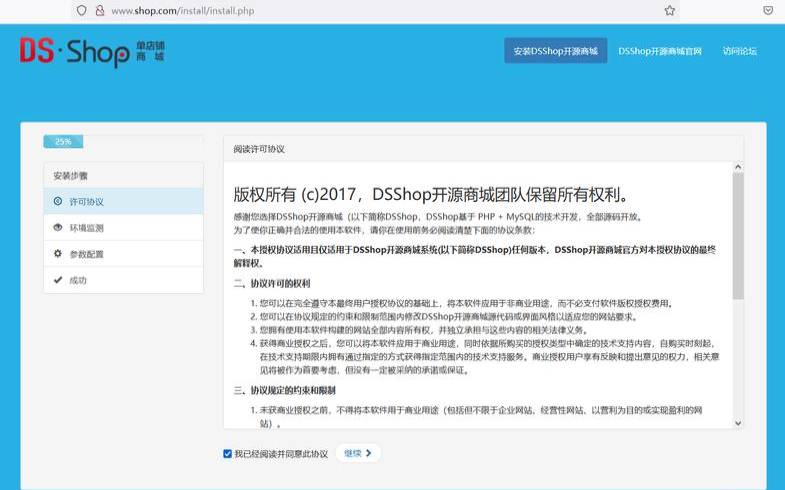785x490 pixels.
Task: Click the scroll up arrow of agreement
Action: coord(738,167)
